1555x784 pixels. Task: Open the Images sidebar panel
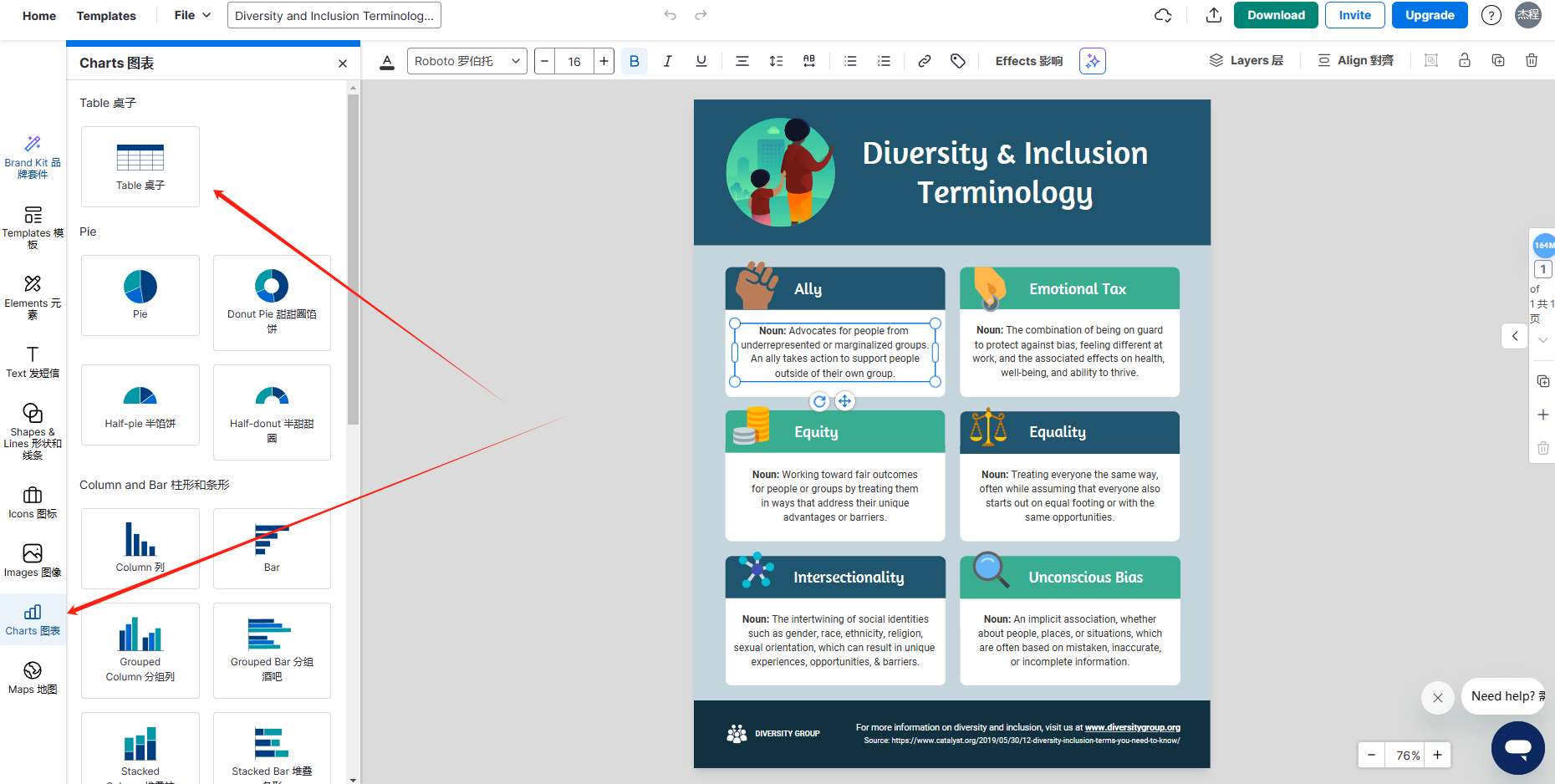click(x=33, y=561)
